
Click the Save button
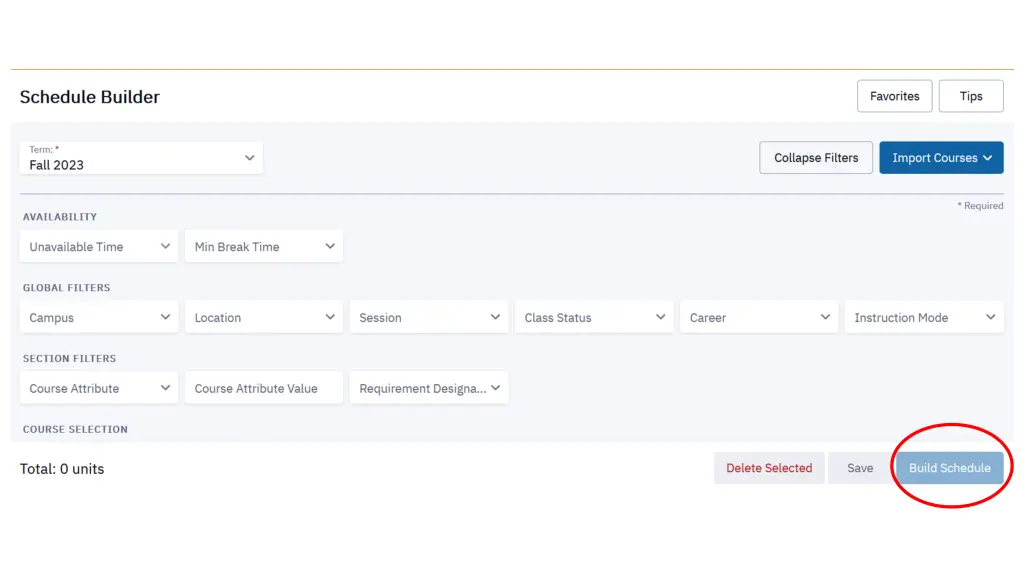[860, 468]
